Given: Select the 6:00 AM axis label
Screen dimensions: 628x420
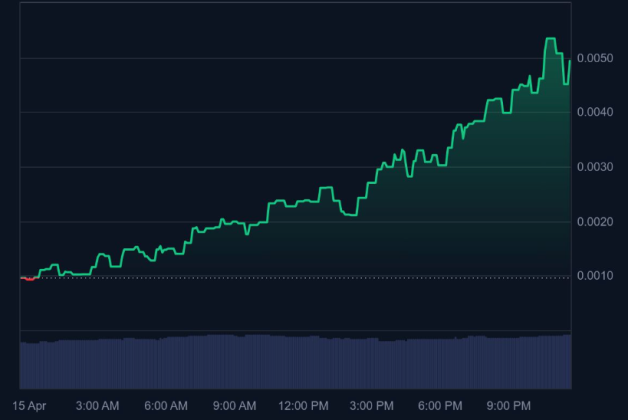Looking at the screenshot, I should (x=166, y=406).
